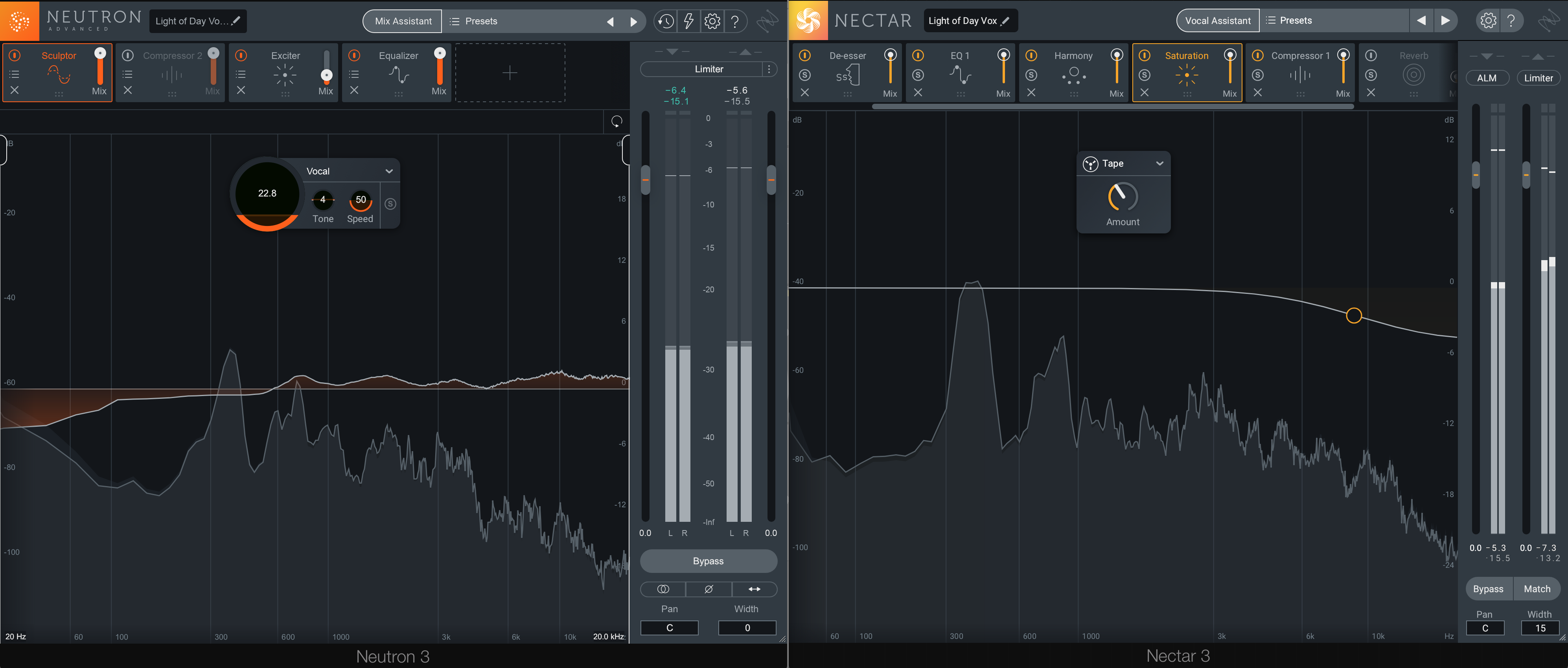Click Neutron lightning bolt icon
This screenshot has width=1568, height=668.
[688, 21]
